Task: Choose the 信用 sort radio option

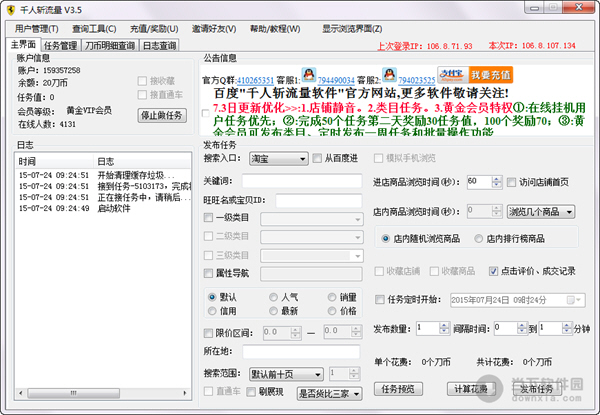Action: 212,311
